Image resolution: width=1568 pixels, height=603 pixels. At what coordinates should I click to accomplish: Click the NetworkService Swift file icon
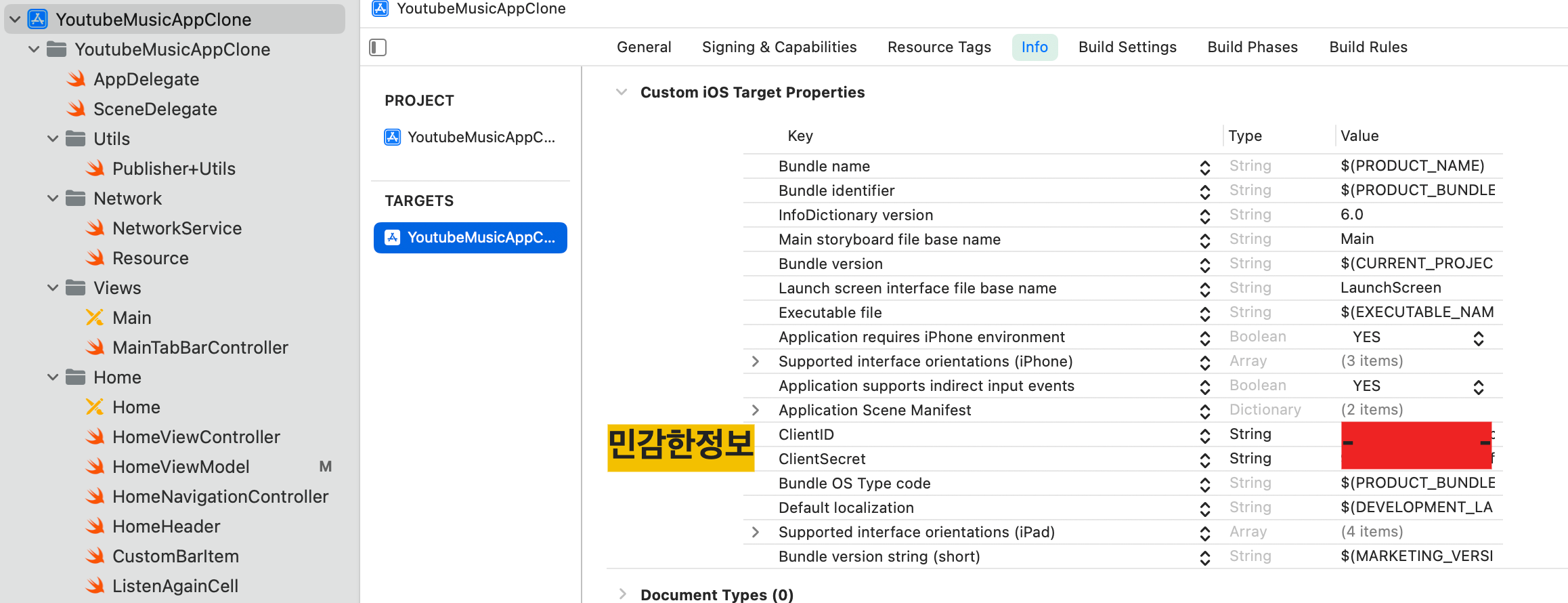[x=95, y=228]
